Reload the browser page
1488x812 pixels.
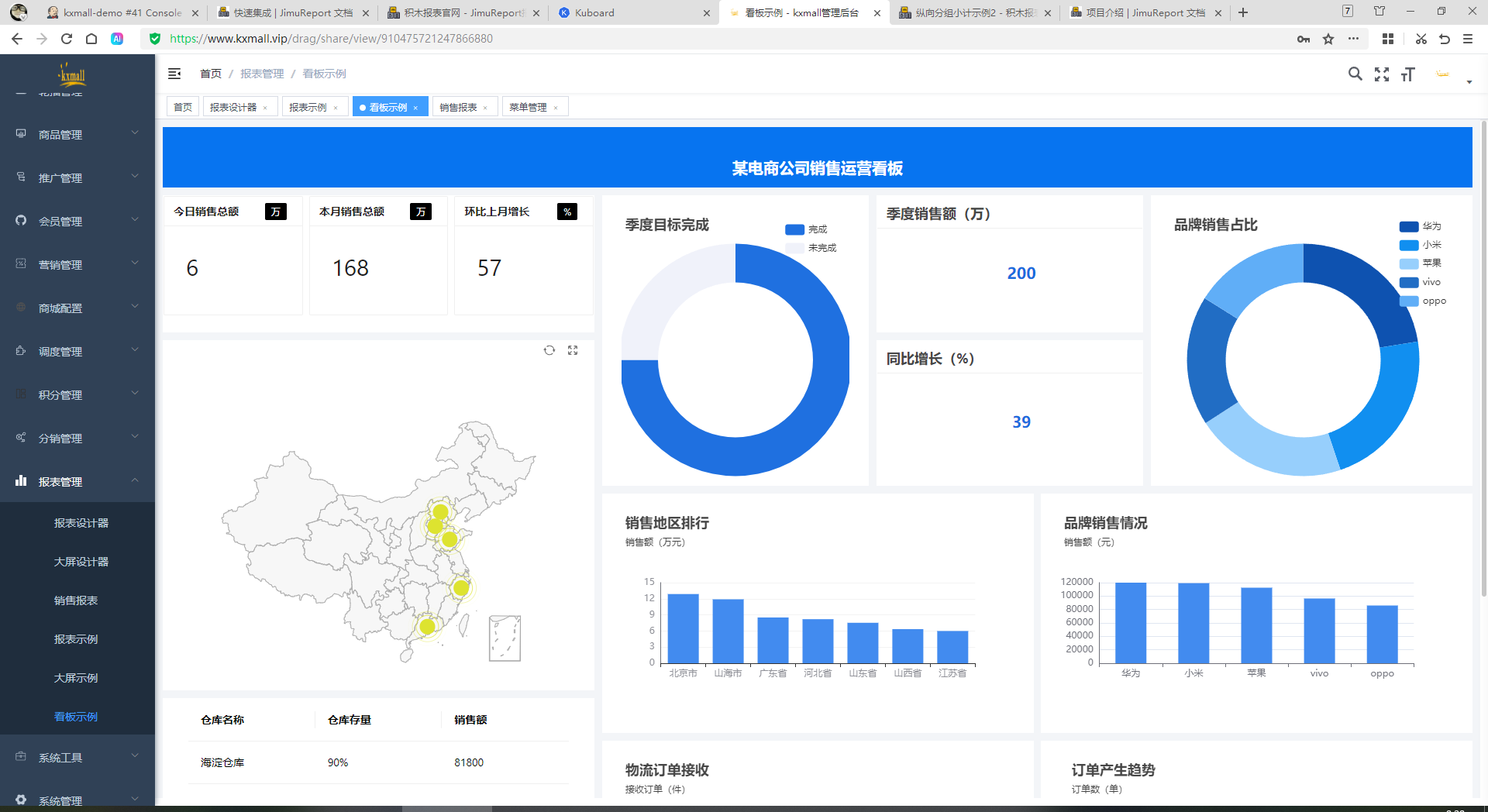pos(67,39)
